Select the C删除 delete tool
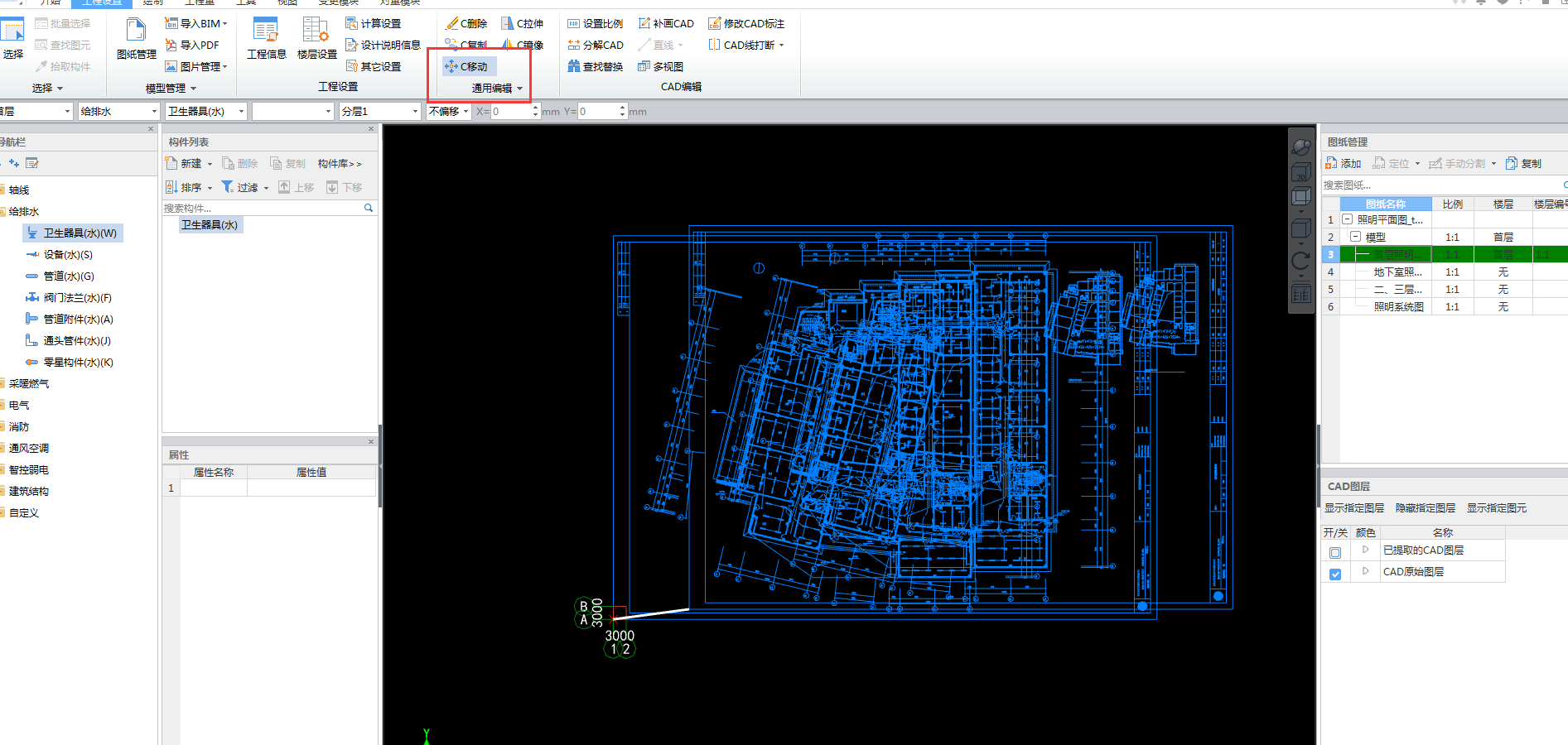This screenshot has width=1568, height=745. click(x=466, y=23)
